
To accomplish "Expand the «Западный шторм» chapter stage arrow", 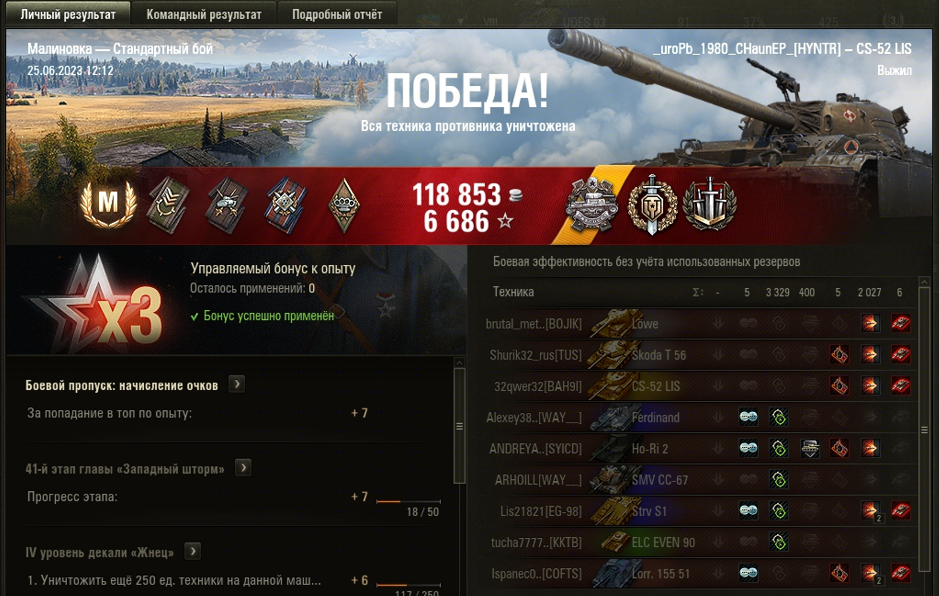I will click(x=243, y=467).
